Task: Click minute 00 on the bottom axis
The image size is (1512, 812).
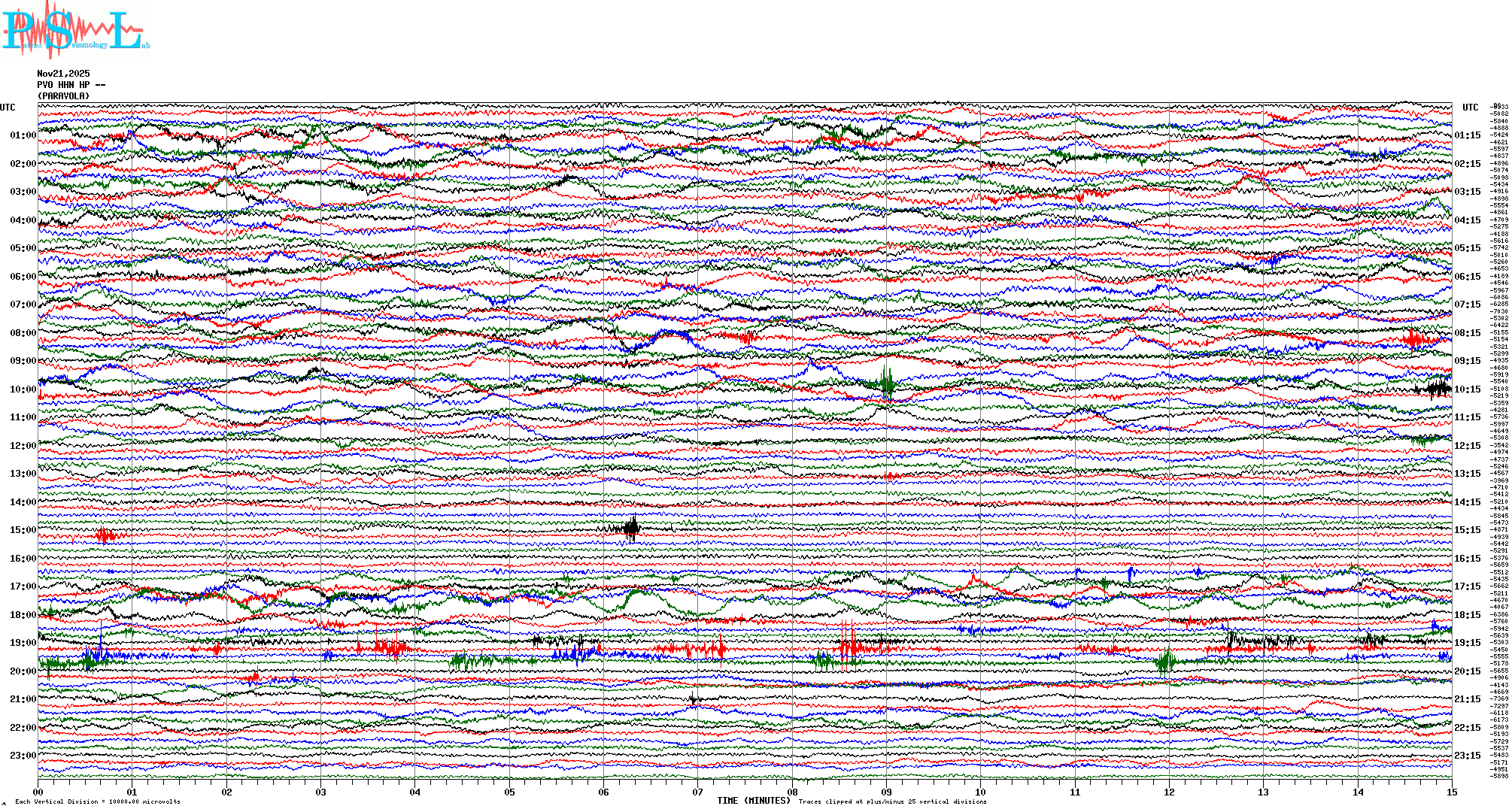Action: tap(38, 792)
